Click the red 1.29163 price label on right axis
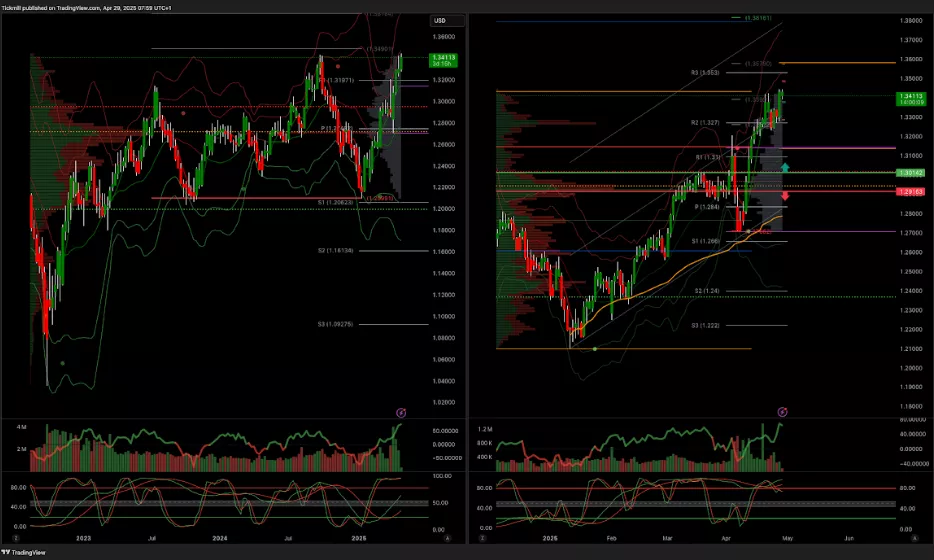Image resolution: width=934 pixels, height=560 pixels. pos(910,191)
